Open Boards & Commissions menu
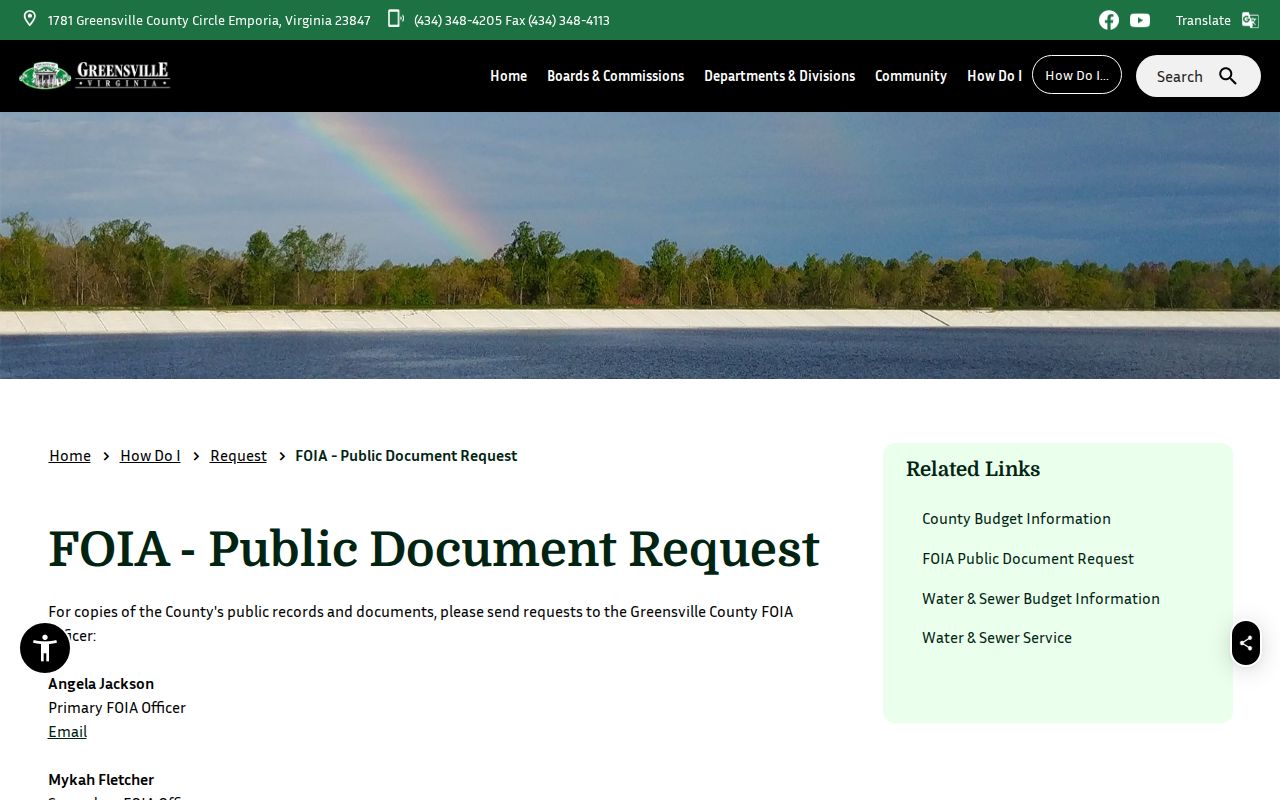Image resolution: width=1280 pixels, height=800 pixels. click(x=615, y=76)
